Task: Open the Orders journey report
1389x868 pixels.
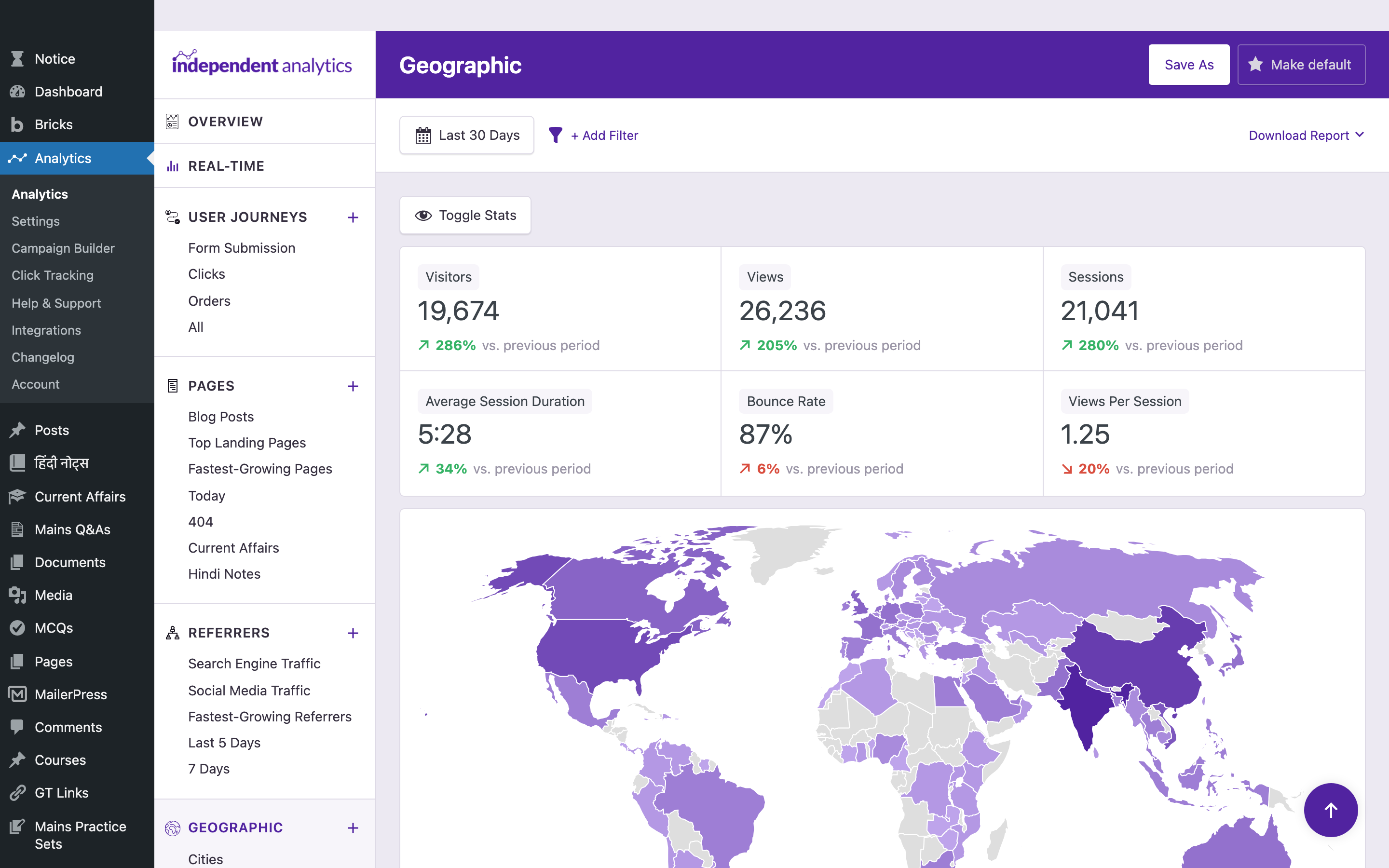Action: point(209,301)
